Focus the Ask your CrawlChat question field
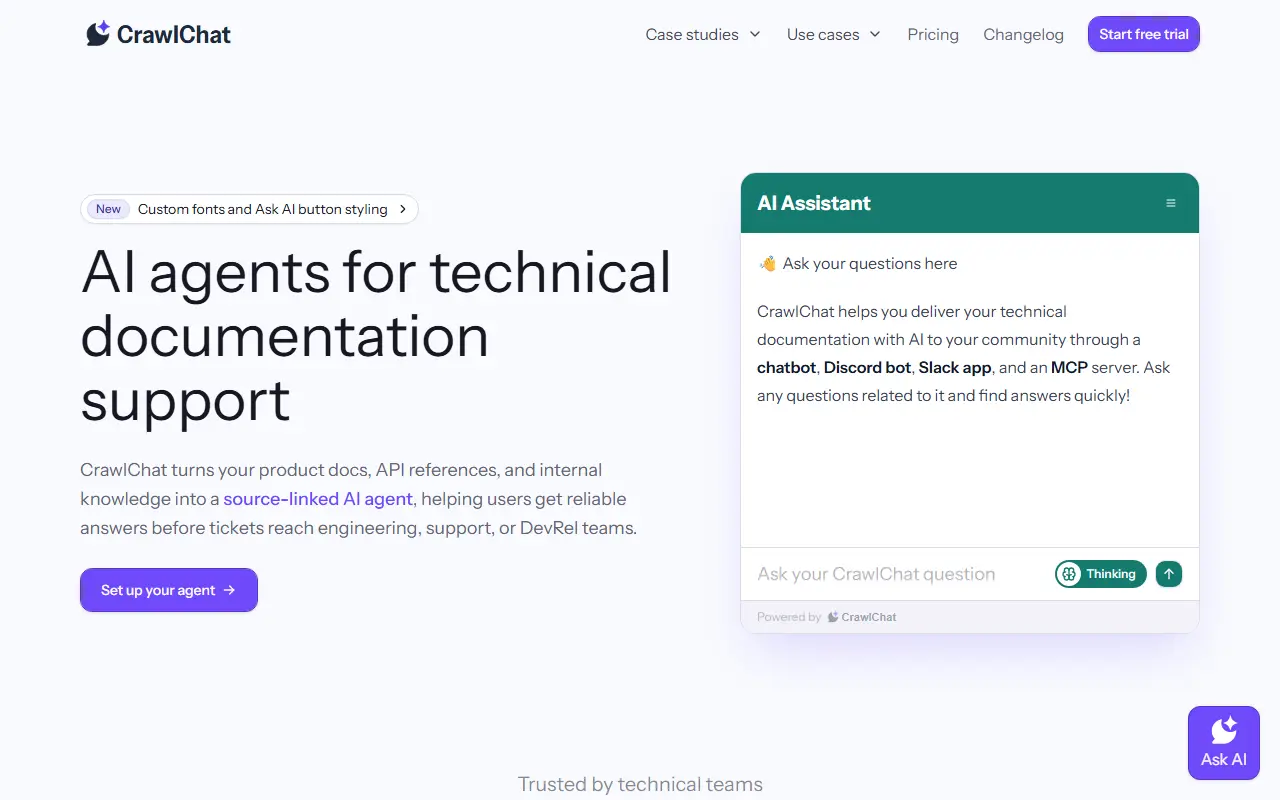This screenshot has width=1280, height=800. click(x=900, y=574)
